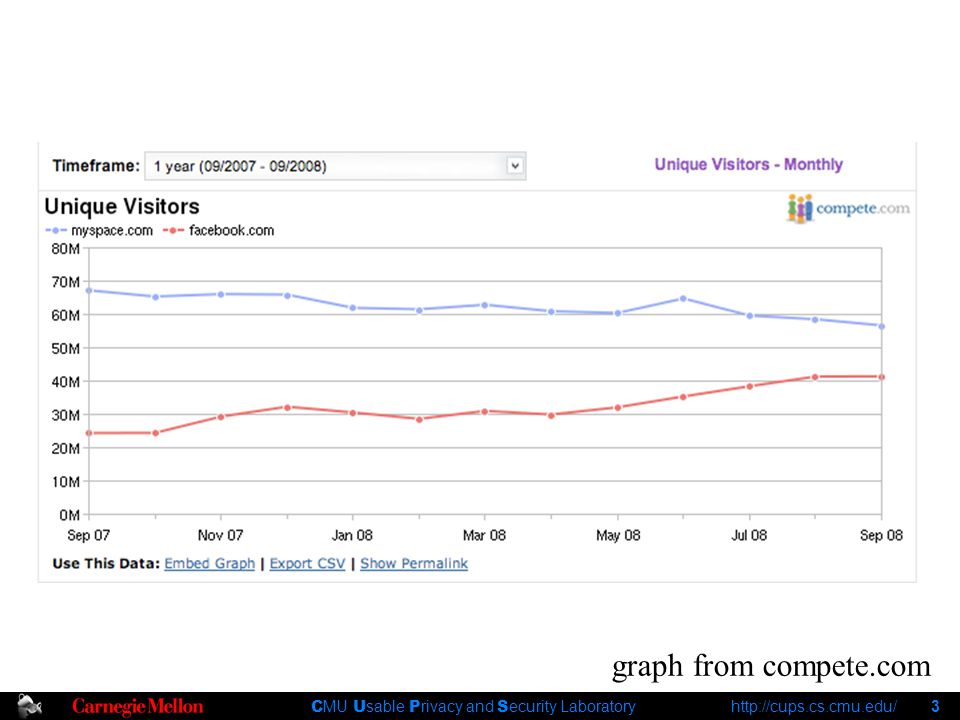Click the Sep 07 x-axis label
This screenshot has width=960, height=720.
click(88, 535)
